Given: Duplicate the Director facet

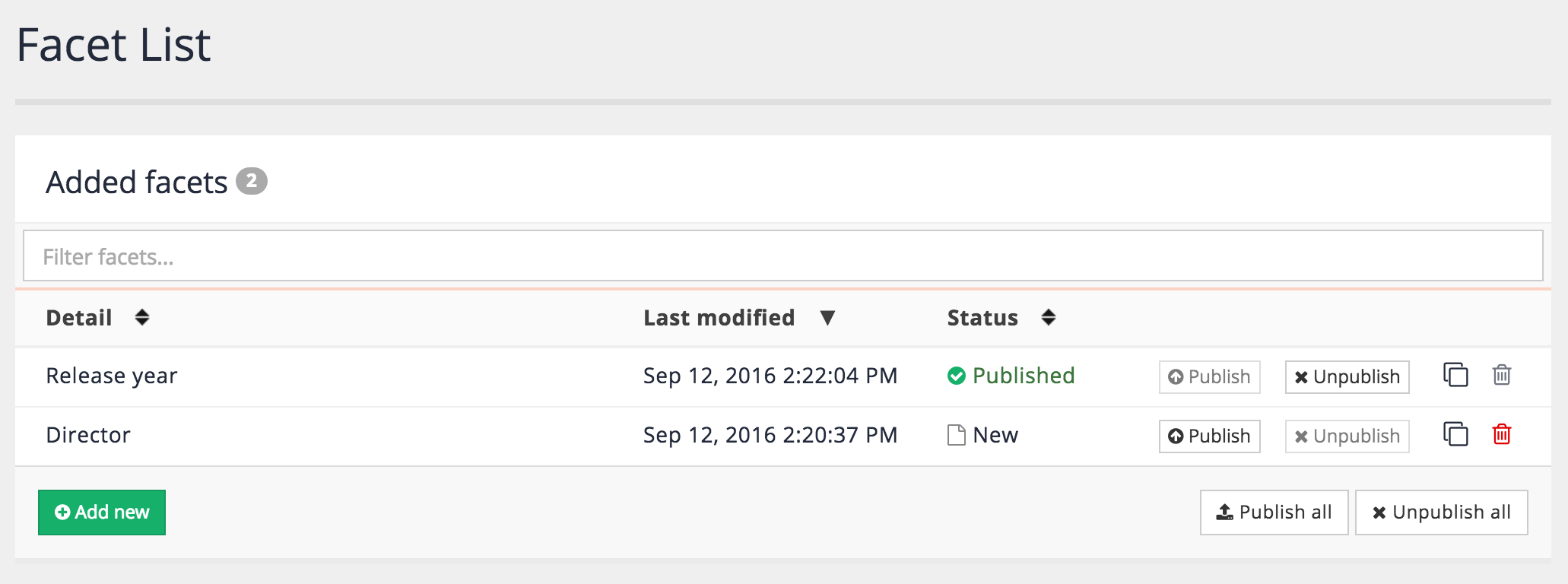Looking at the screenshot, I should pyautogui.click(x=1455, y=435).
